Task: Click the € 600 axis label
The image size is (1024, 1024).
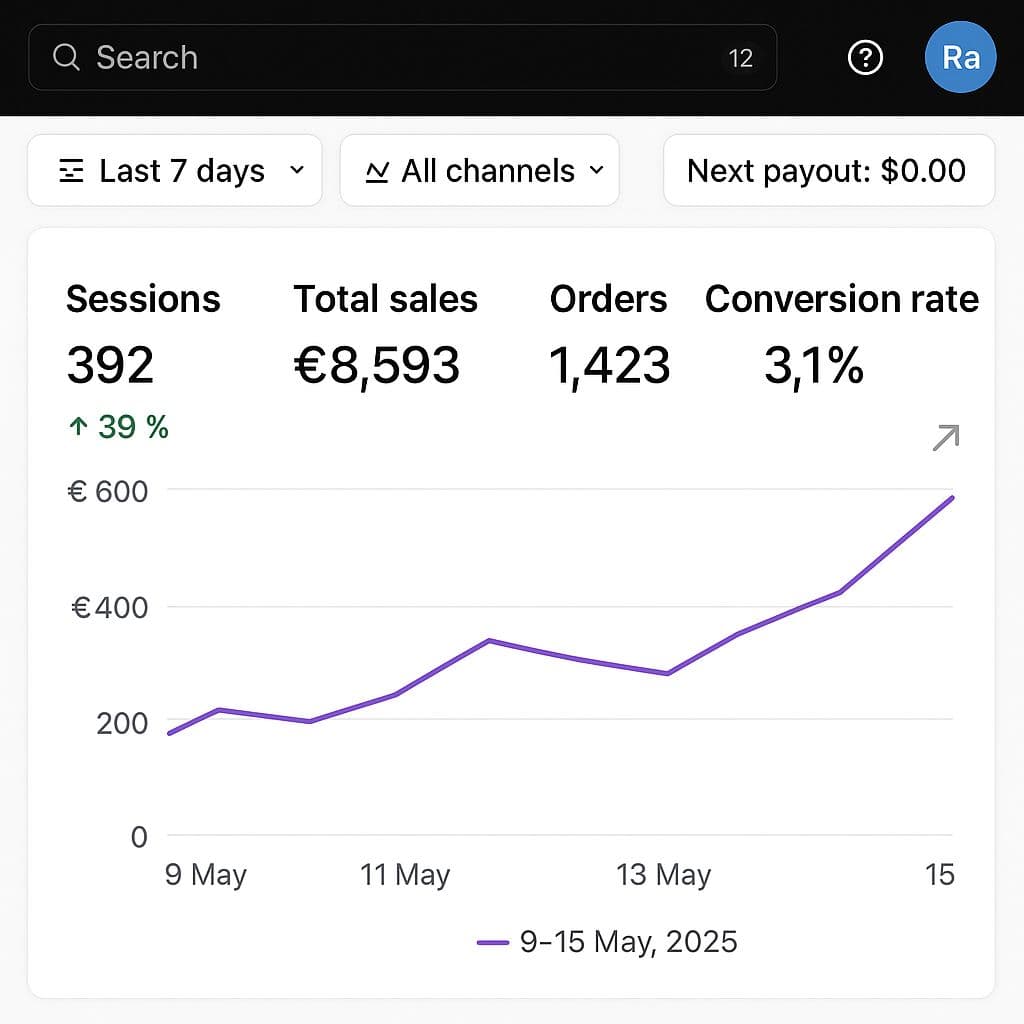Action: pyautogui.click(x=108, y=491)
